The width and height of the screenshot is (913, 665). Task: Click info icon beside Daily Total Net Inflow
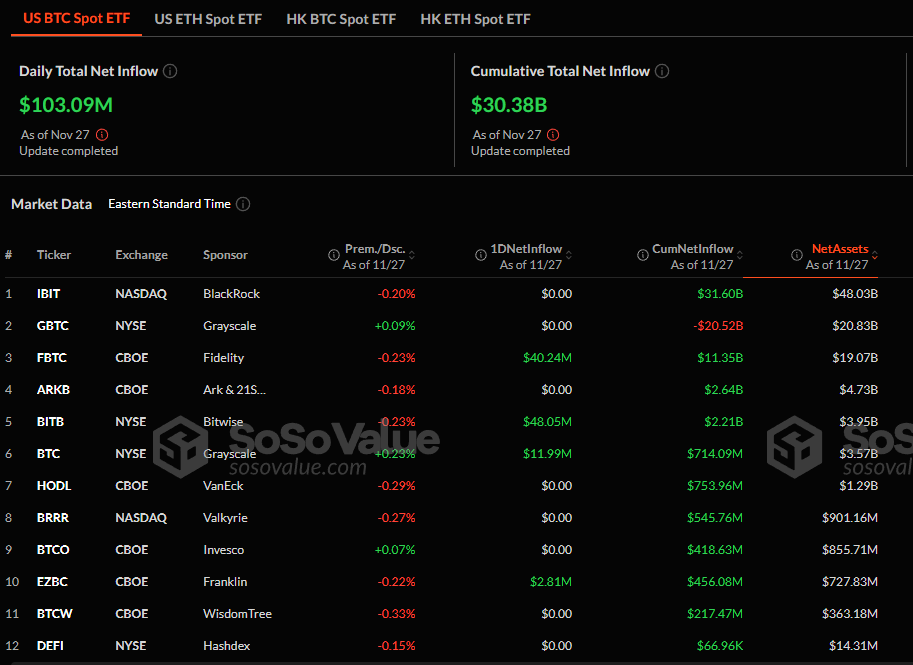point(170,71)
